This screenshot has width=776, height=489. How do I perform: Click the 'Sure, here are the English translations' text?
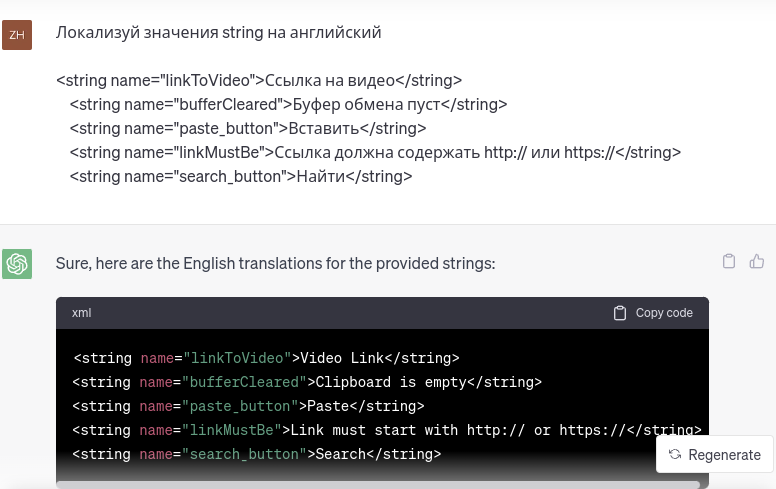coord(275,264)
